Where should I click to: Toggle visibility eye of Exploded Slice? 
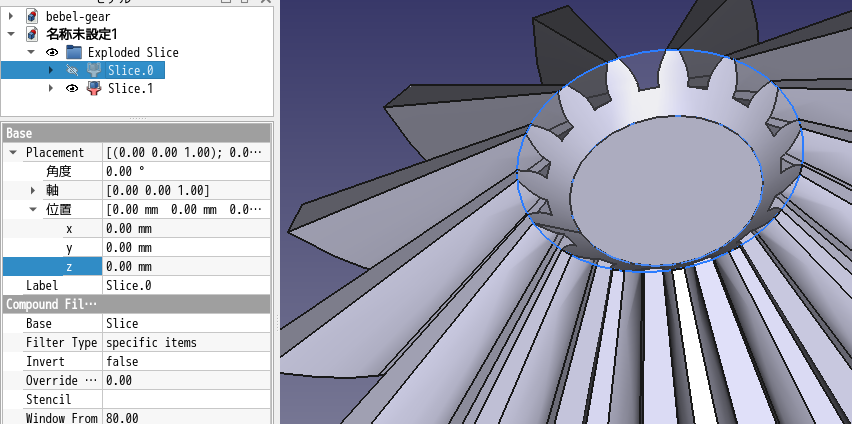[x=52, y=52]
